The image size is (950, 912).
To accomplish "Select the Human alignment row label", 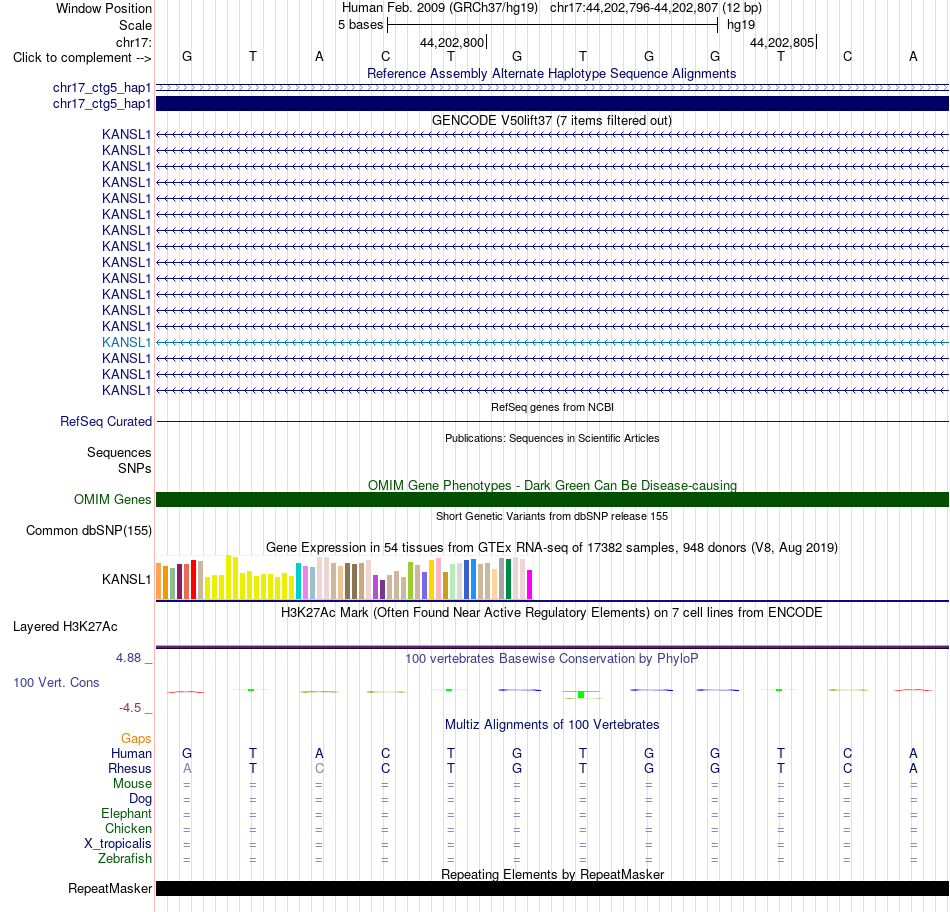I will 131,753.
